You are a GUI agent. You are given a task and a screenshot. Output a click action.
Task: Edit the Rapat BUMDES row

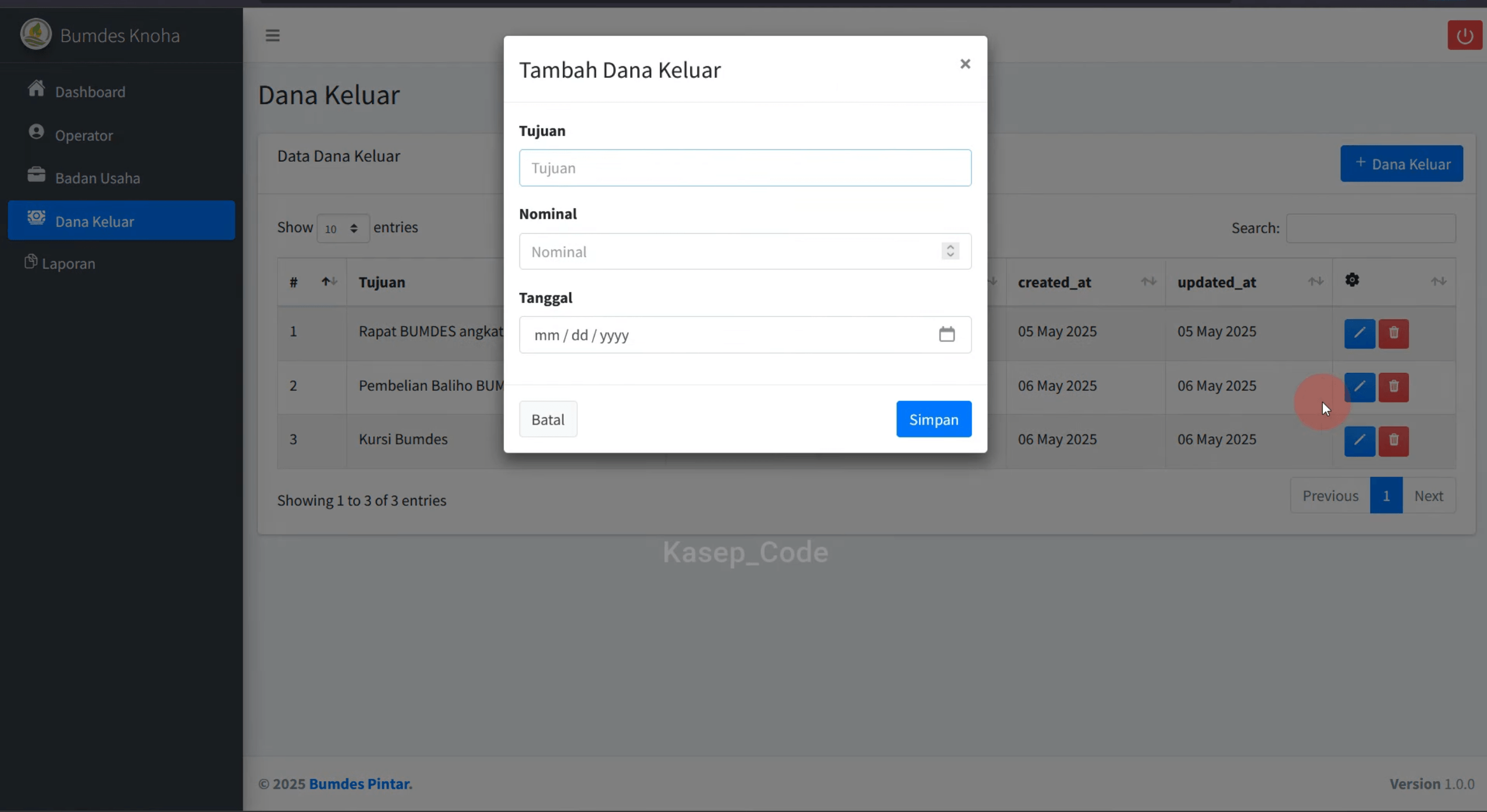click(1360, 333)
